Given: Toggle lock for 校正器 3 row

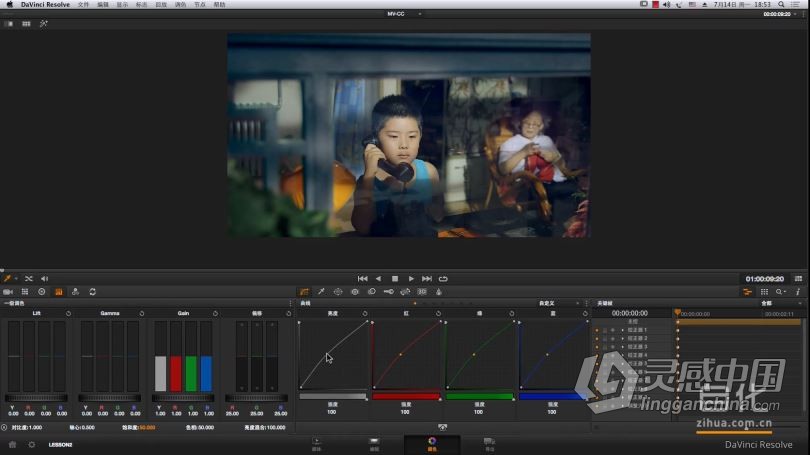Looking at the screenshot, I should [605, 347].
